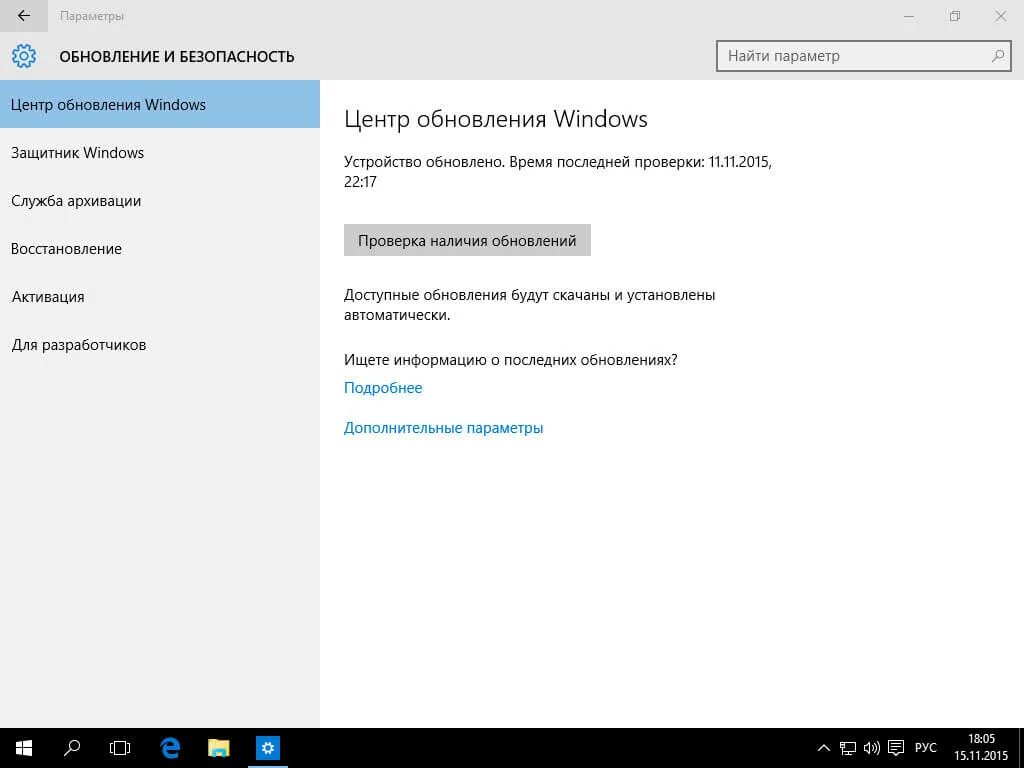The image size is (1024, 768).
Task: Open Дополнительные параметры link
Action: coord(443,428)
